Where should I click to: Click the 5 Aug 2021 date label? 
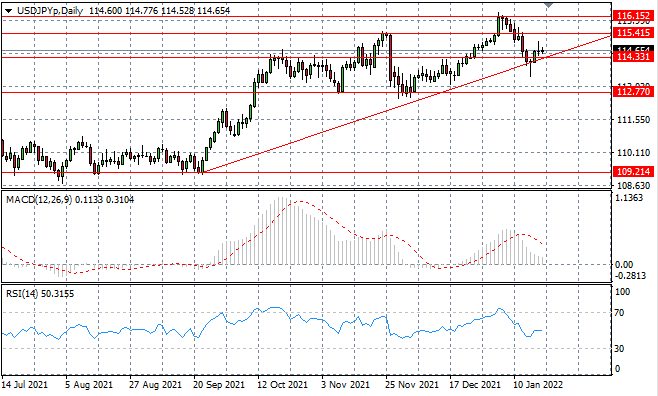tap(89, 385)
